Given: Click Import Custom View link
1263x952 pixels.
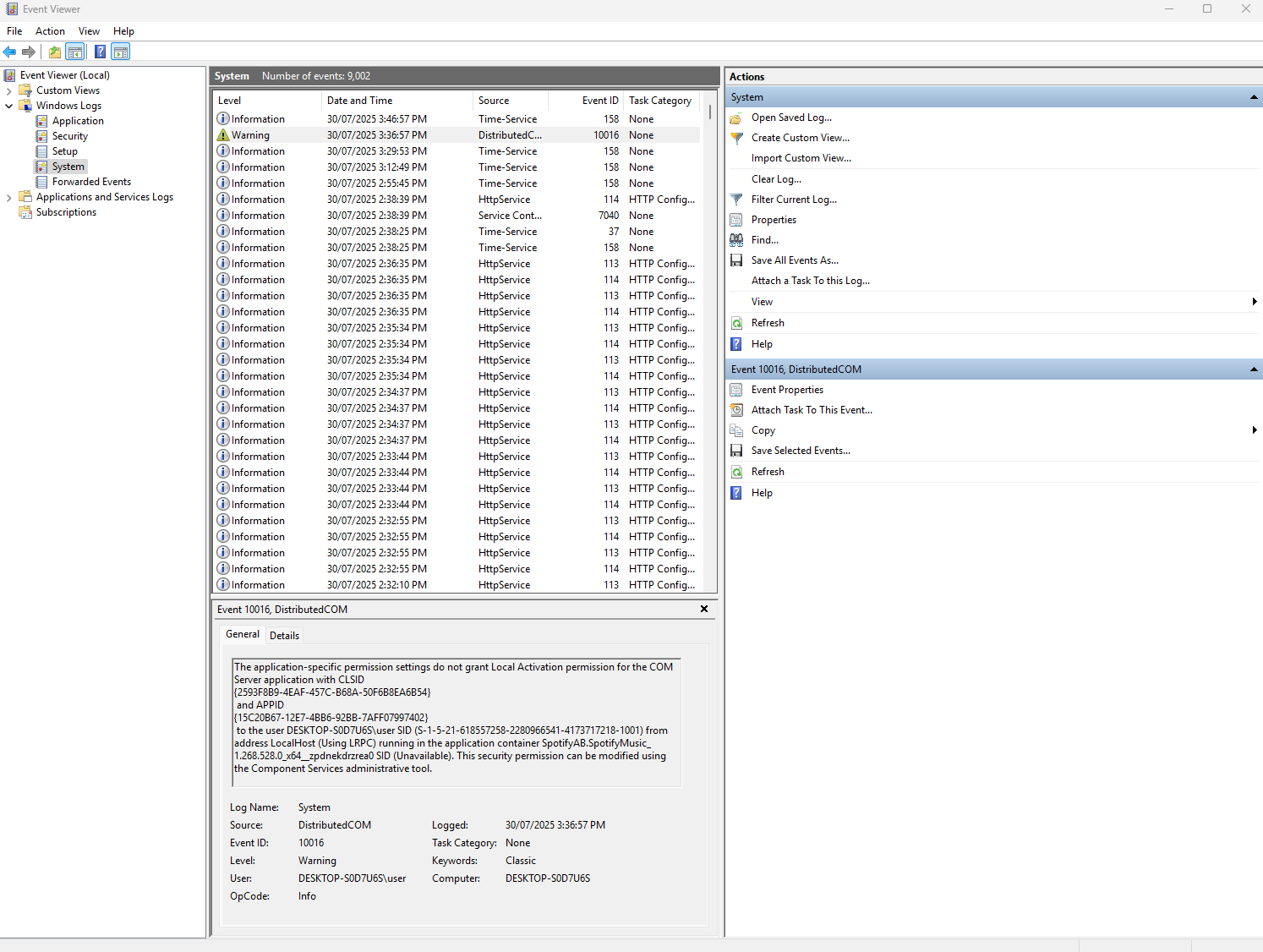Looking at the screenshot, I should tap(801, 158).
